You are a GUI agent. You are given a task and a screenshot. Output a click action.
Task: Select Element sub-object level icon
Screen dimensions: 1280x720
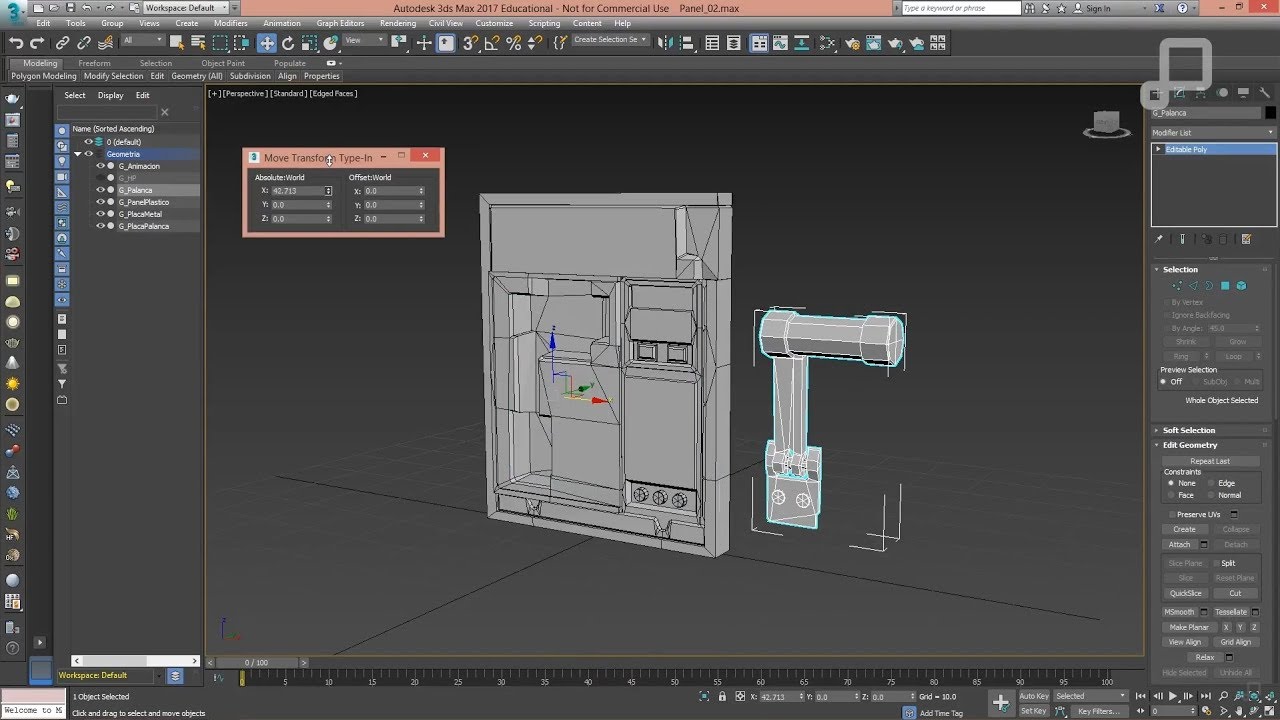coord(1241,286)
